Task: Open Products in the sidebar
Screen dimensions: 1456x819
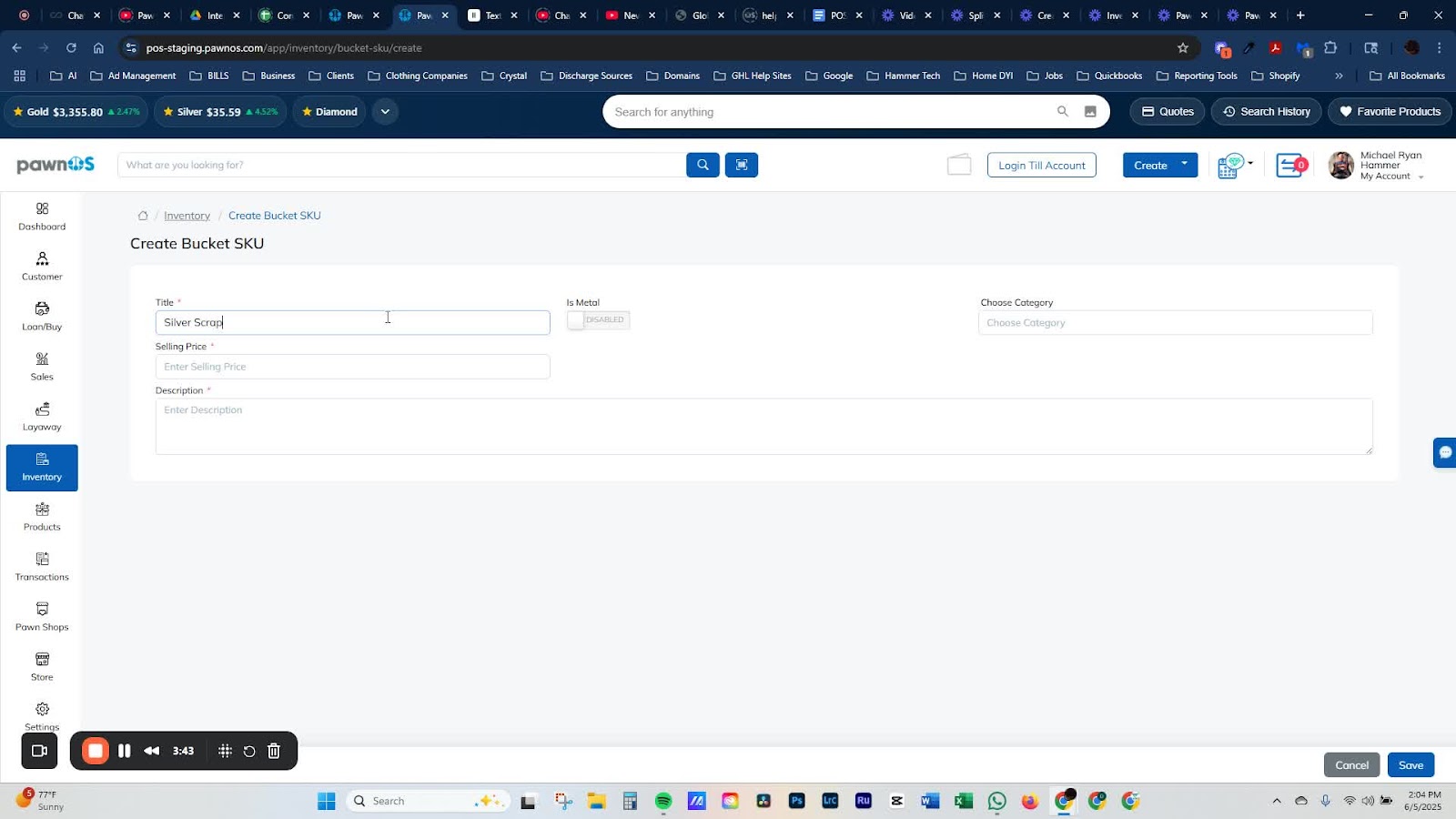Action: click(x=42, y=517)
